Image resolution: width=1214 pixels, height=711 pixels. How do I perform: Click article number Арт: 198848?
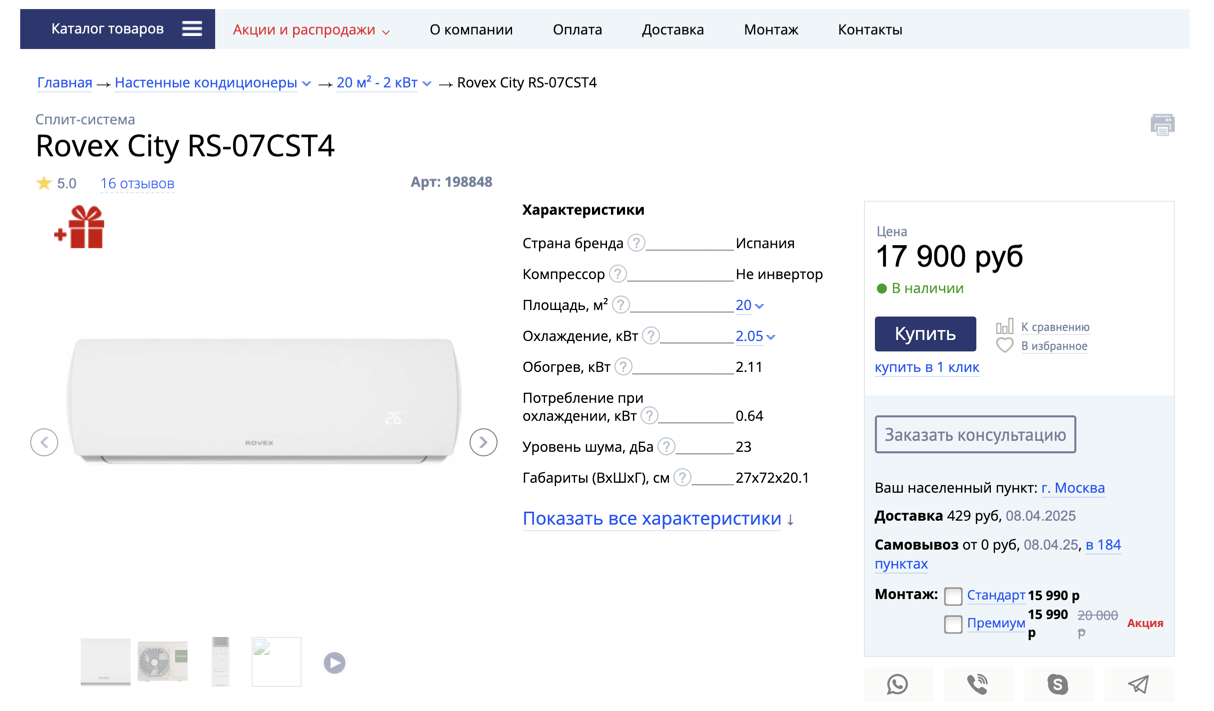[x=451, y=182]
